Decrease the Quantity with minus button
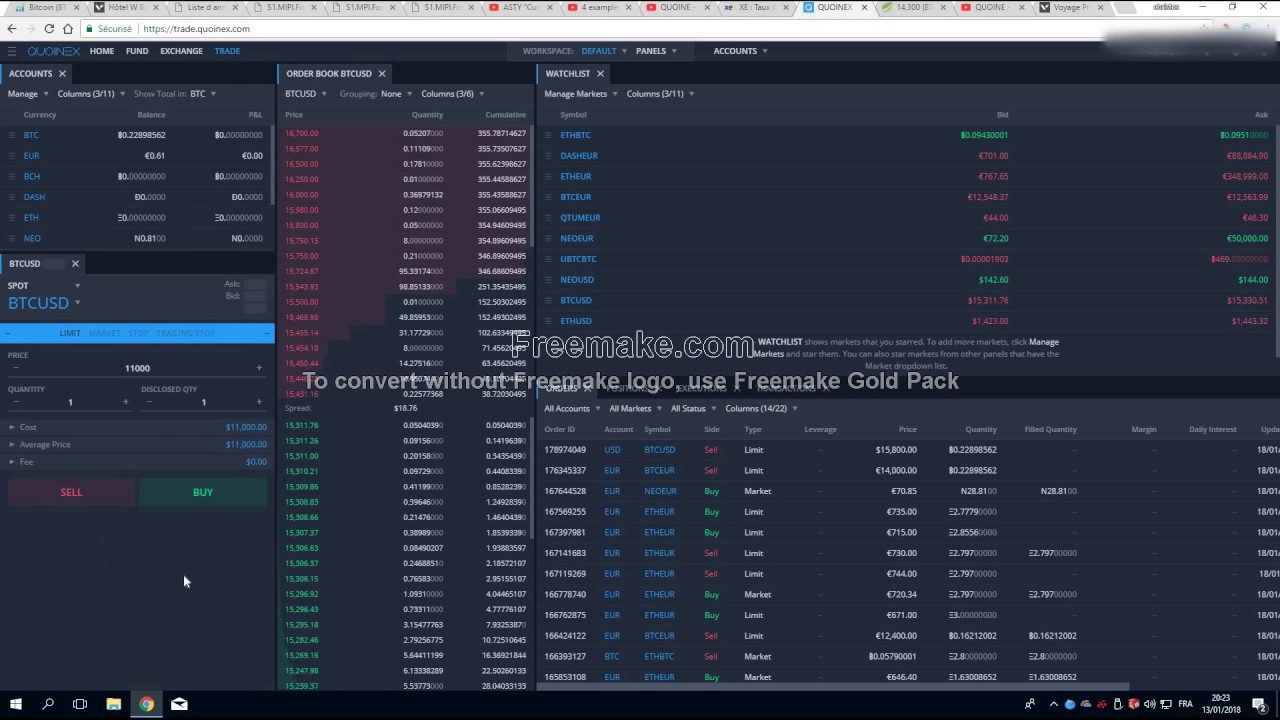The height and width of the screenshot is (720, 1280). tap(15, 402)
